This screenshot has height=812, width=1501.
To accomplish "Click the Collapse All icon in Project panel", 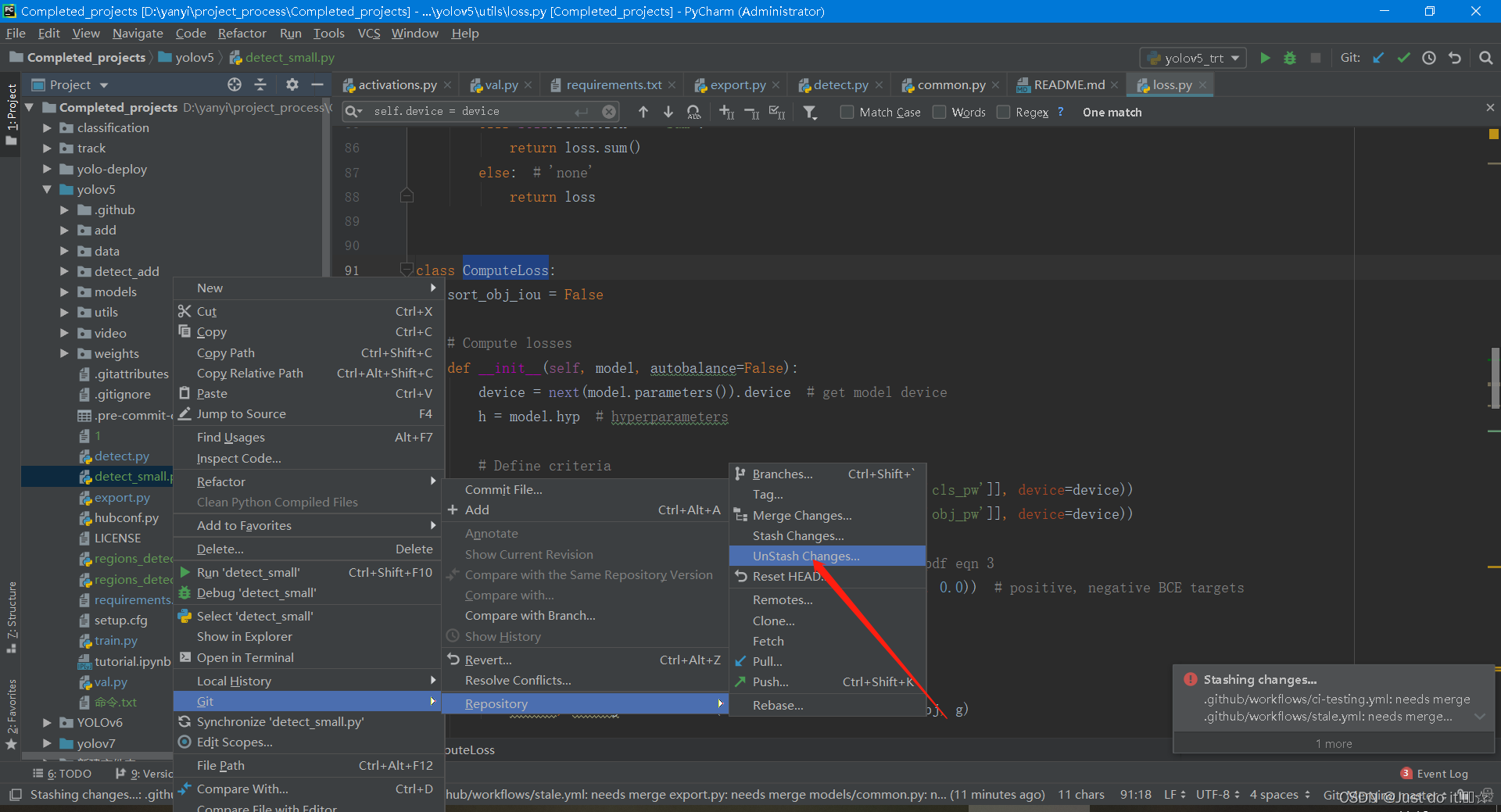I will coord(260,84).
